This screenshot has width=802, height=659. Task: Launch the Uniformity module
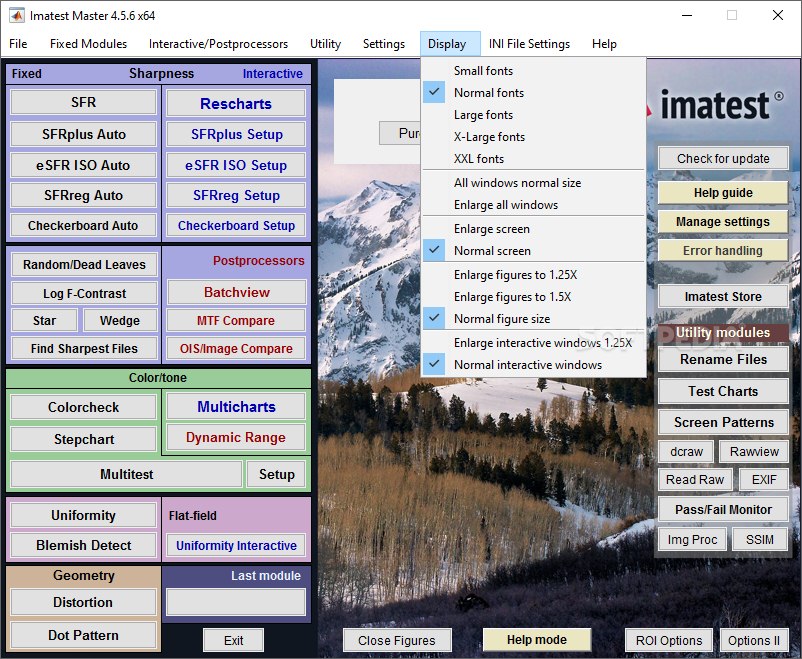83,515
